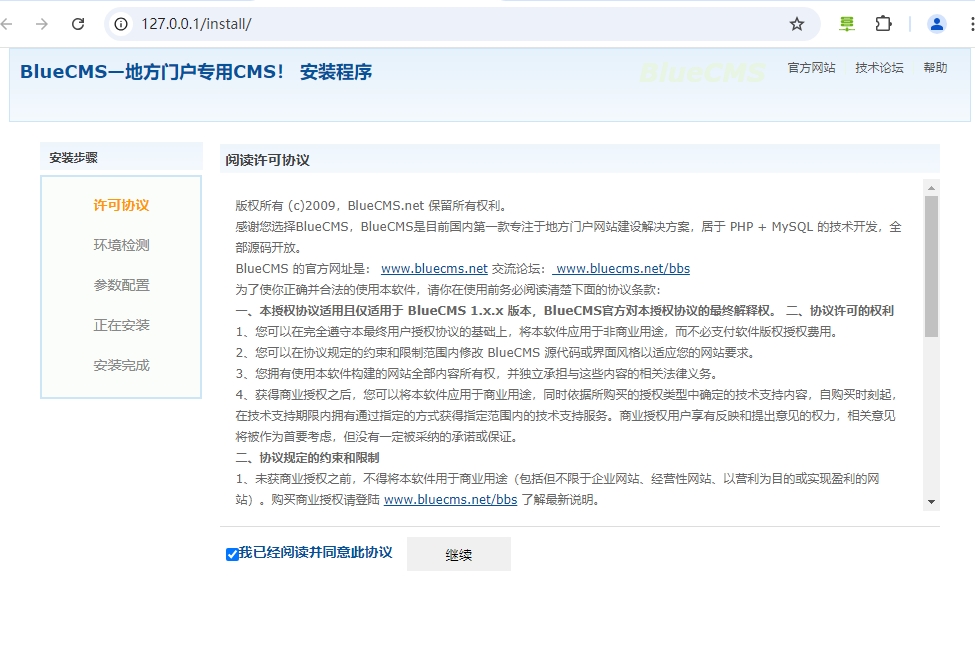
Task: Go forward with browser arrow
Action: click(x=42, y=24)
